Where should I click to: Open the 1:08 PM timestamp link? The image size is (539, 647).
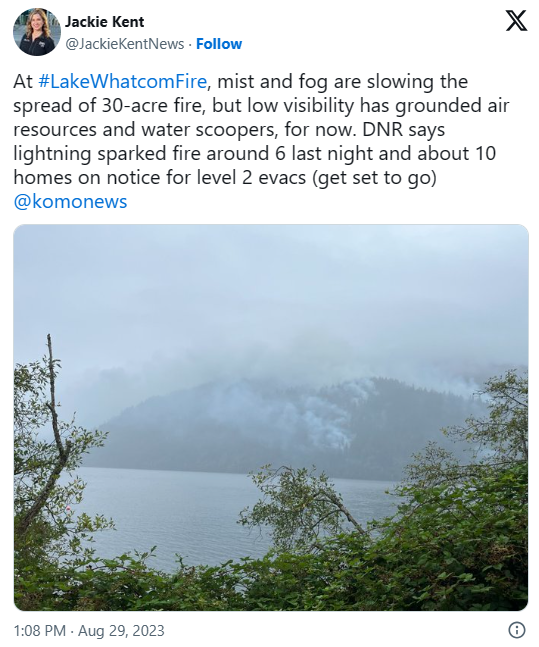coord(40,630)
